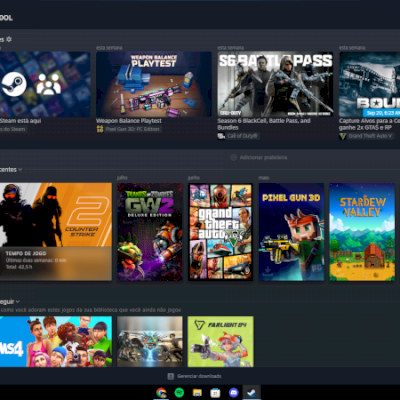The height and width of the screenshot is (400, 400).
Task: Click the plus icon beside Adicionar prateleira
Action: pos(234,157)
